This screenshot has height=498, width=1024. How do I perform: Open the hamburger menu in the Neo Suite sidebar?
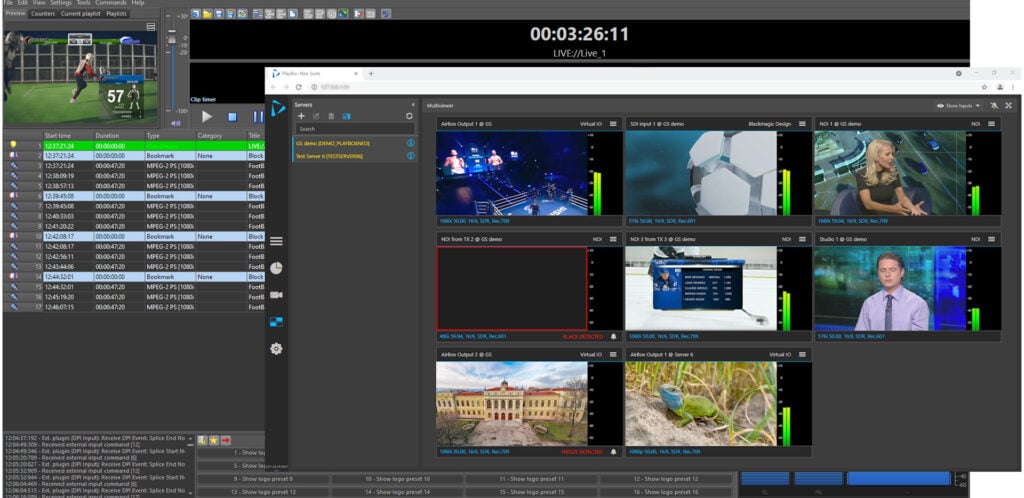276,241
